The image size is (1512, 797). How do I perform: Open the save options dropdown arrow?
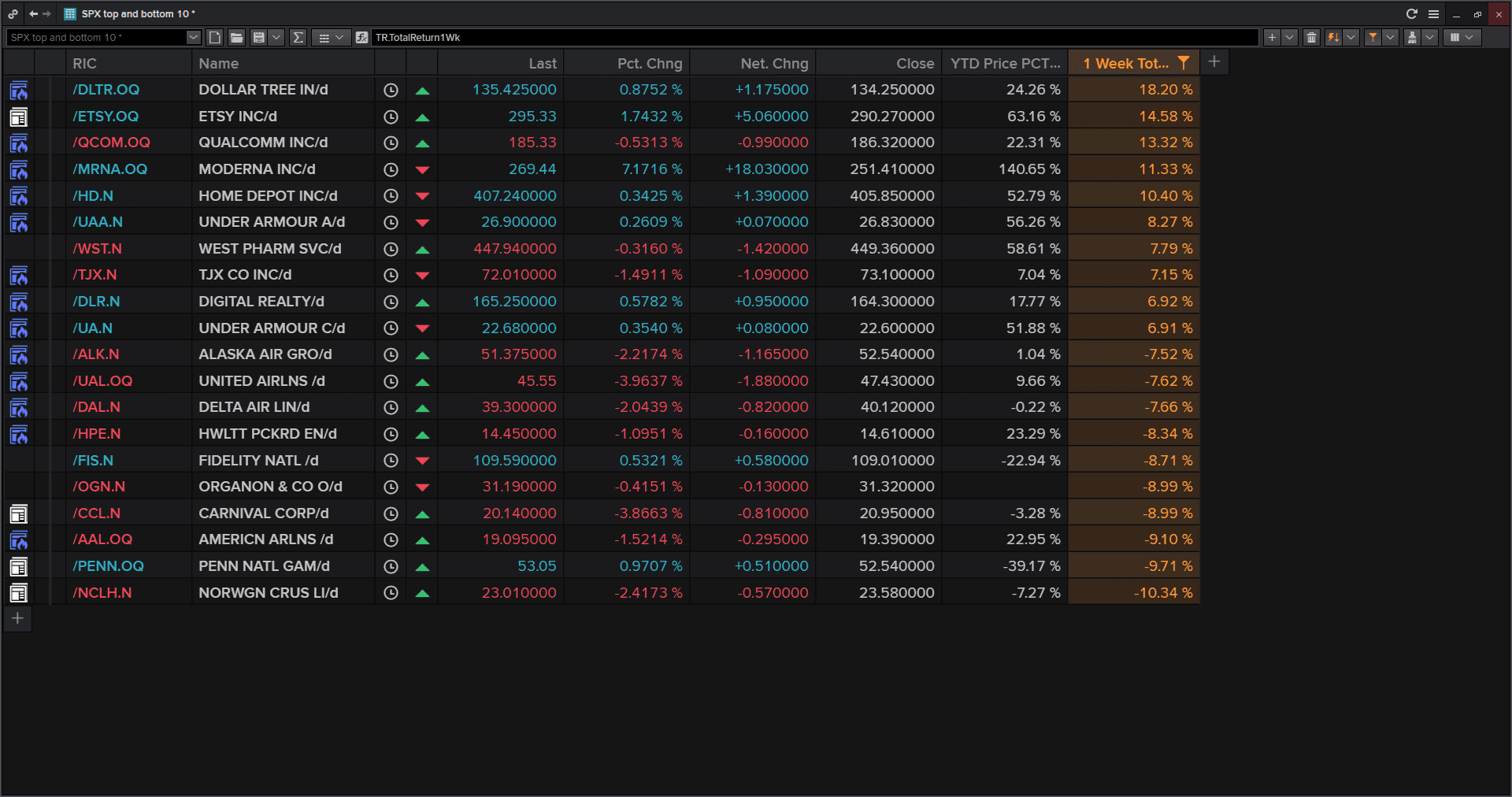pyautogui.click(x=276, y=37)
